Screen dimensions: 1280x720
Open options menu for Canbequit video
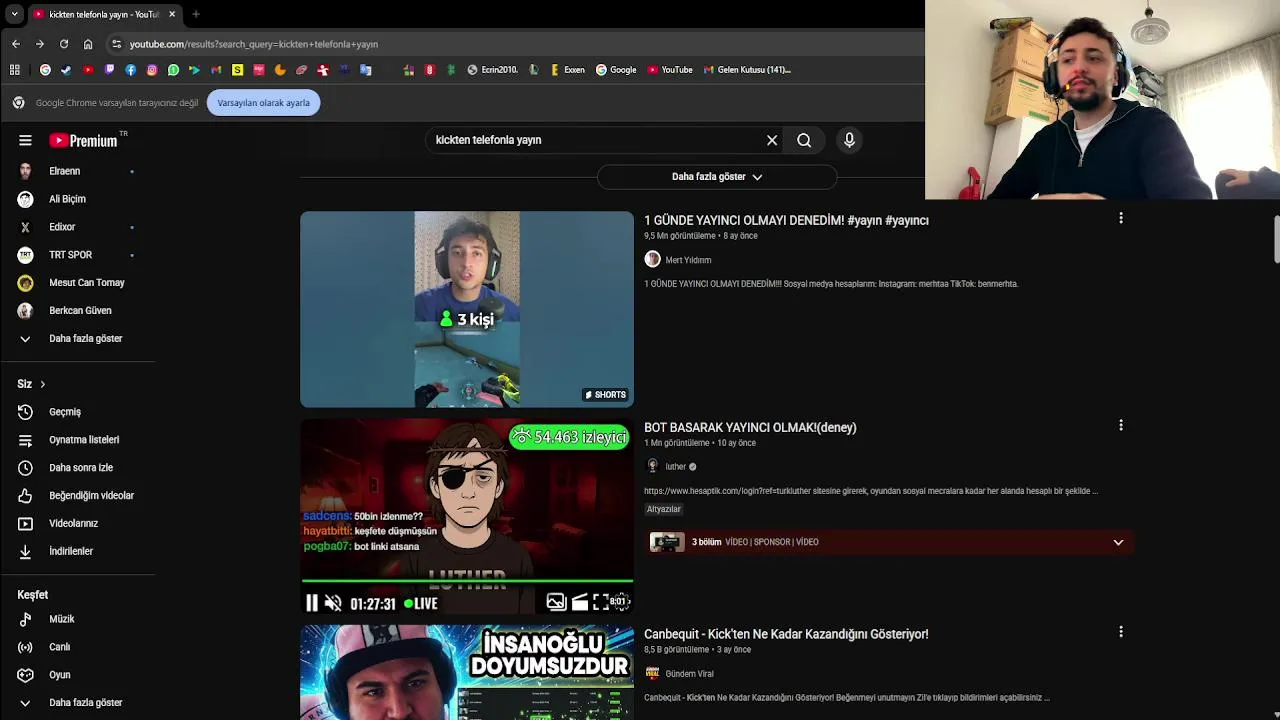(x=1121, y=632)
